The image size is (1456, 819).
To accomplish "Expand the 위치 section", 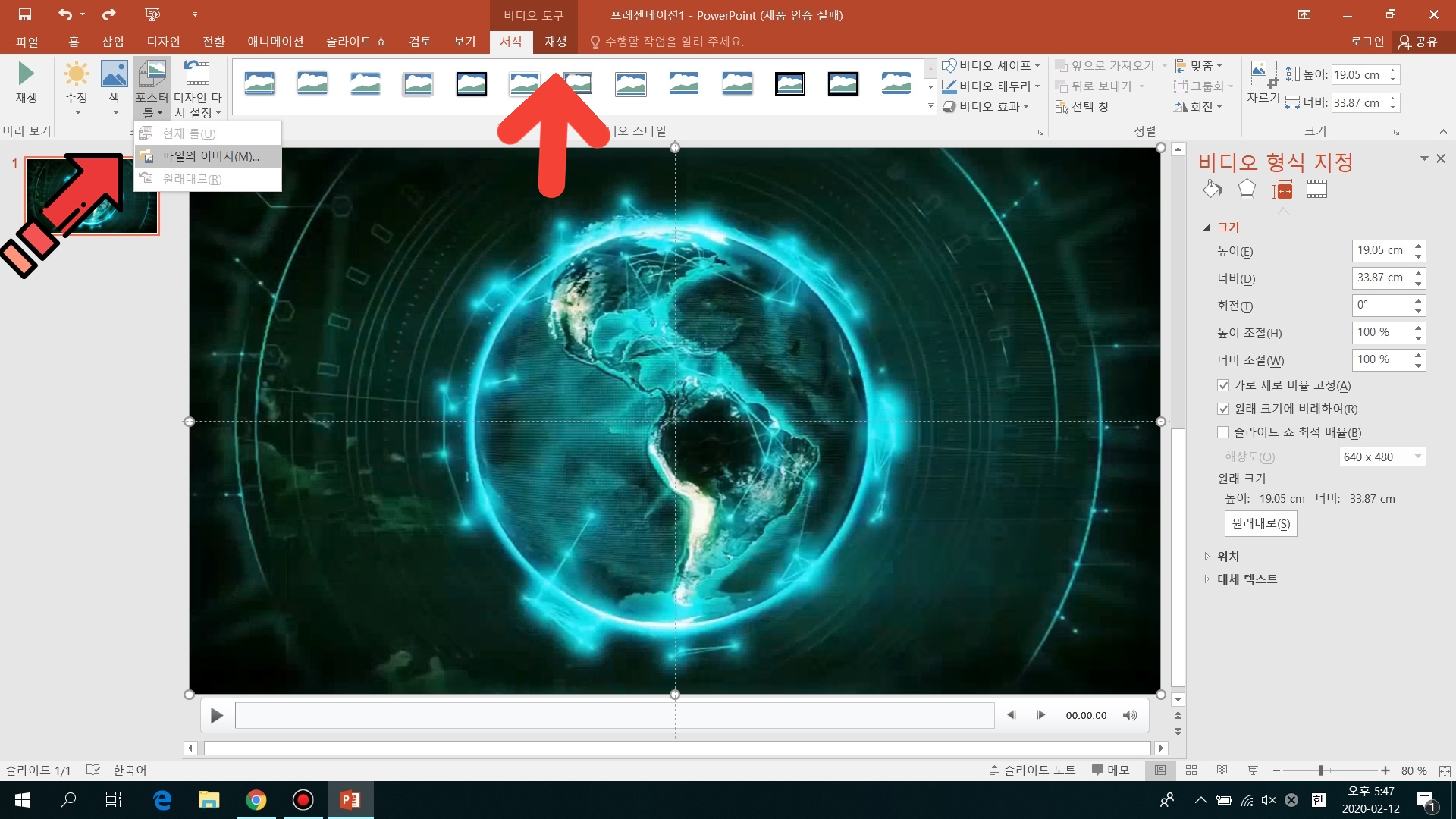I will 1228,556.
